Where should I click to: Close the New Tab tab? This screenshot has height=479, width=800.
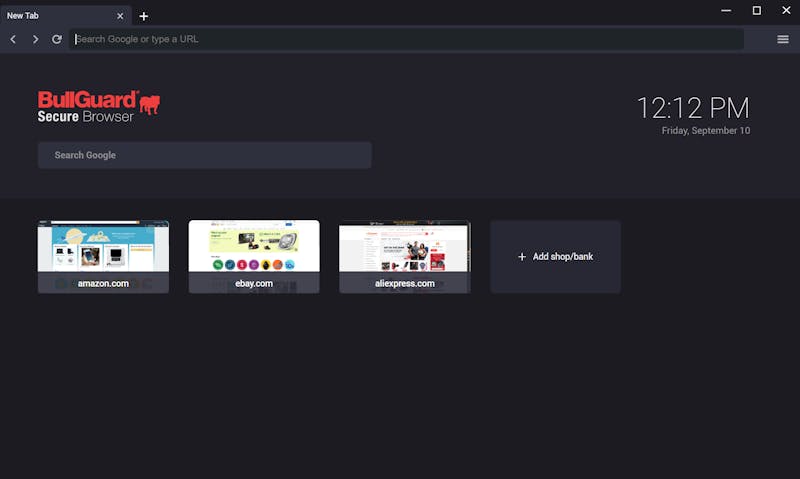120,16
